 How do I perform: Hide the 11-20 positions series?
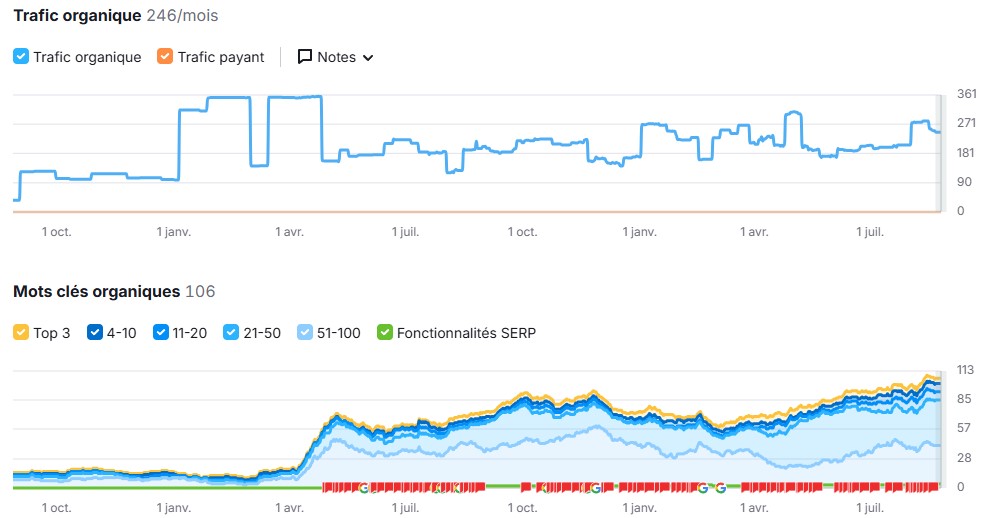tap(161, 333)
